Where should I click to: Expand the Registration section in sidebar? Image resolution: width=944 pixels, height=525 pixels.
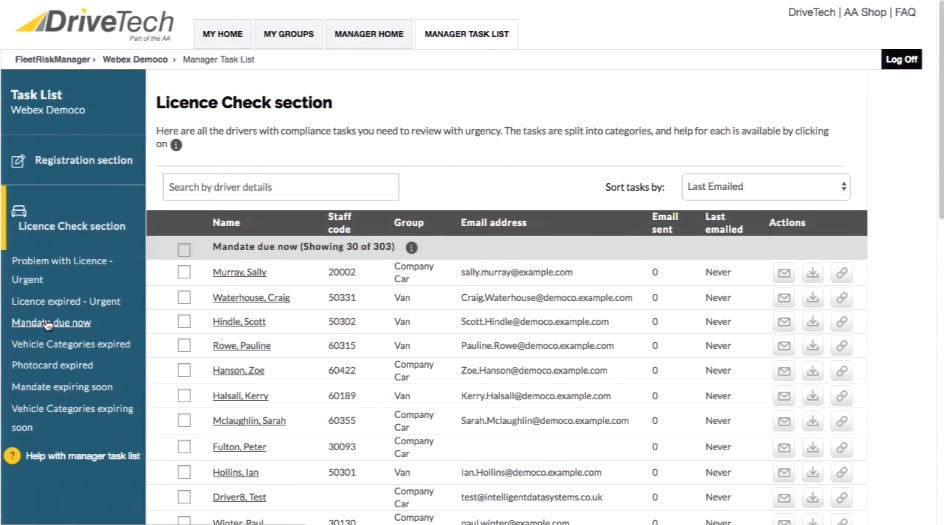[x=73, y=161]
